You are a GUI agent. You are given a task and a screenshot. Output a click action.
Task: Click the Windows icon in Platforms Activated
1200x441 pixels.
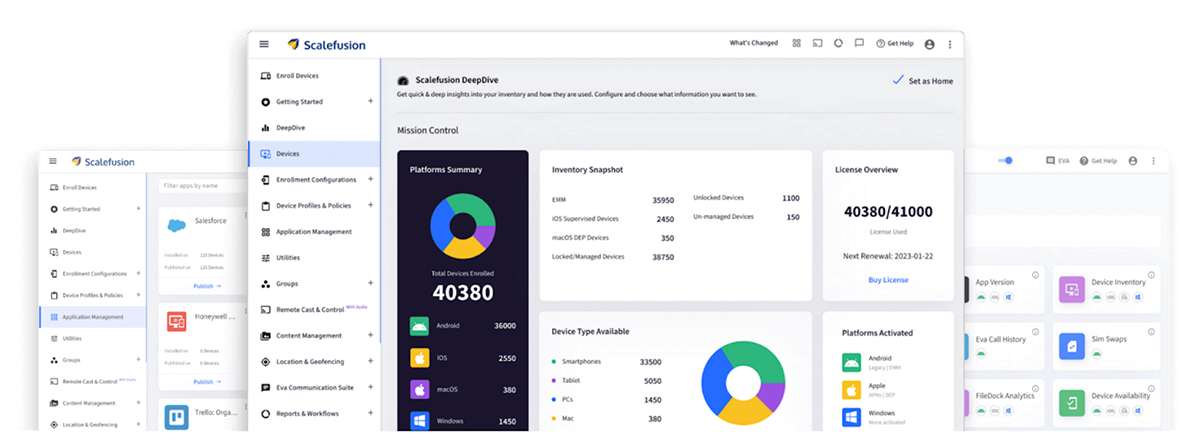[x=851, y=417]
